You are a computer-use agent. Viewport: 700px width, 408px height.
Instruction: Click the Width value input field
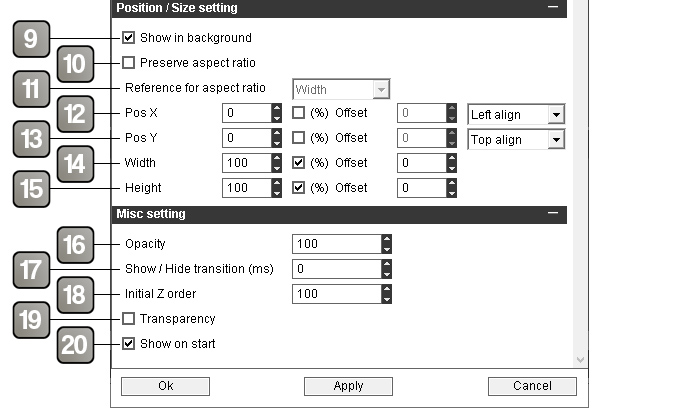[x=247, y=163]
